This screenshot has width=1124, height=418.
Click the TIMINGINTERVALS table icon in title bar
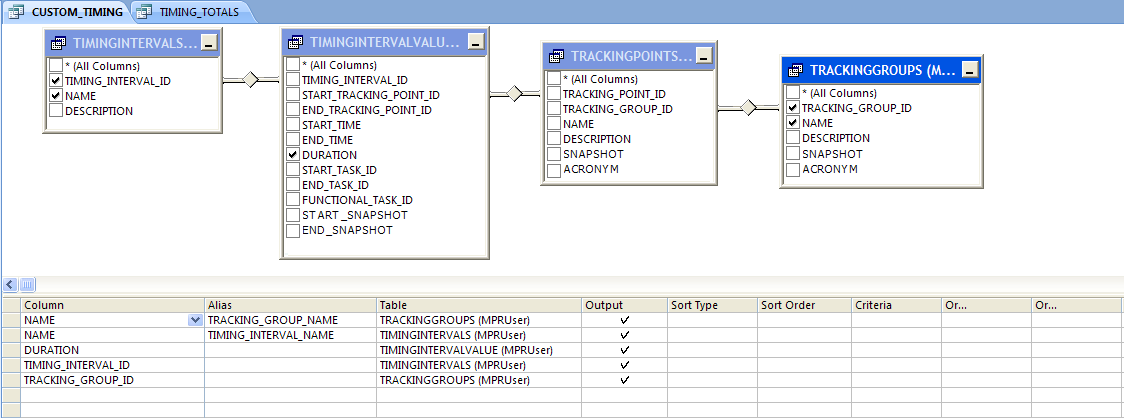(59, 43)
